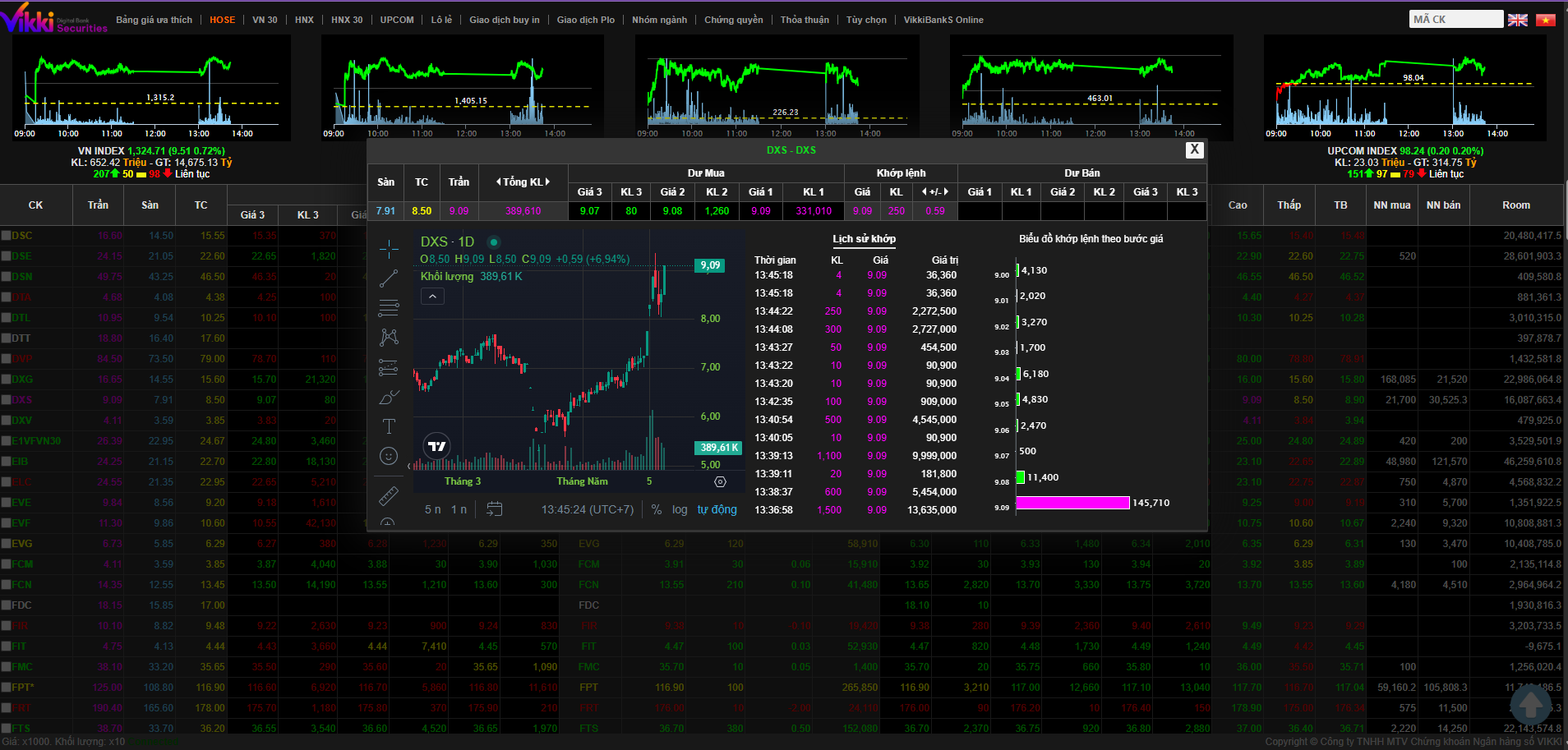Open the go-to-date calendar icon
1568x750 pixels.
coord(494,509)
